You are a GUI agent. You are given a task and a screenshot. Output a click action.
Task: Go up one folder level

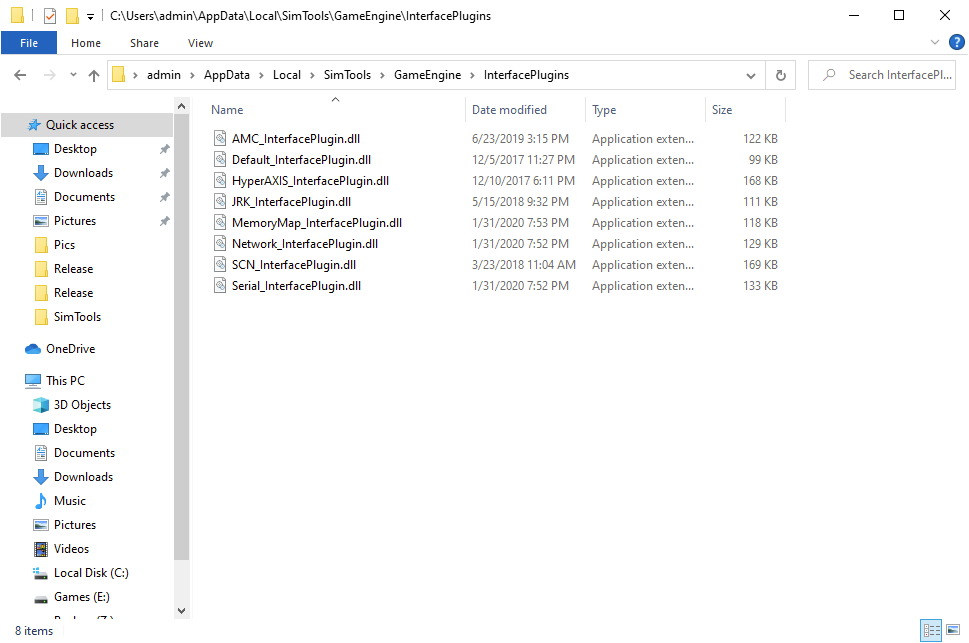pyautogui.click(x=94, y=75)
